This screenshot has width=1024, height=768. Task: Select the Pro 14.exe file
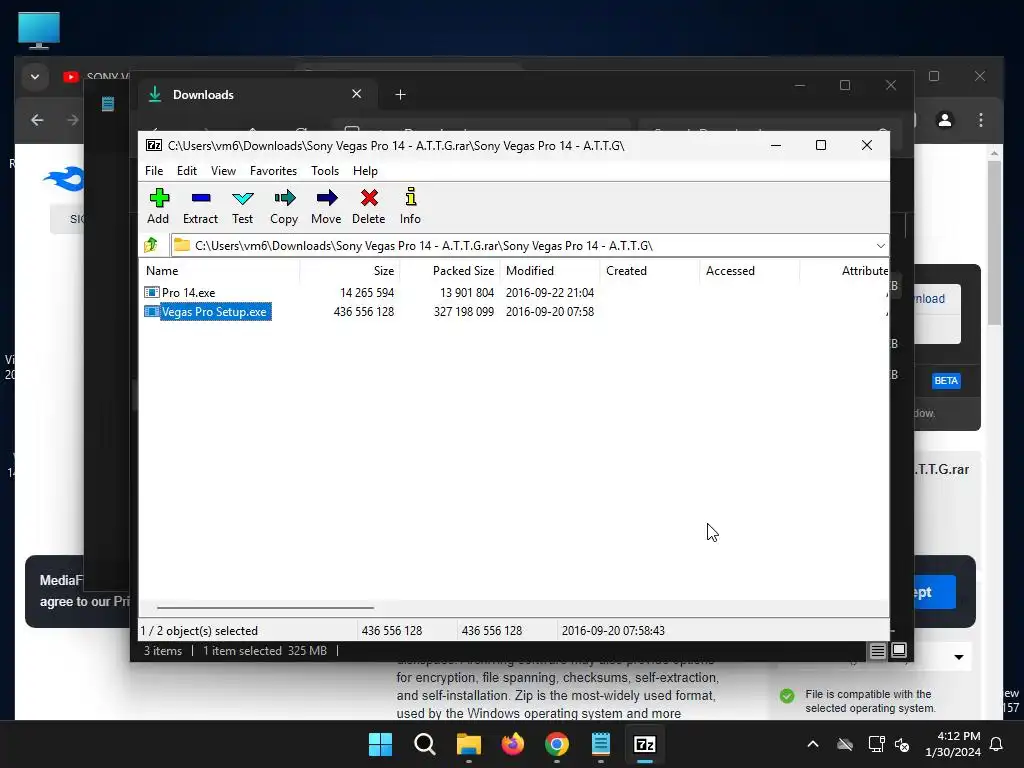pyautogui.click(x=188, y=293)
